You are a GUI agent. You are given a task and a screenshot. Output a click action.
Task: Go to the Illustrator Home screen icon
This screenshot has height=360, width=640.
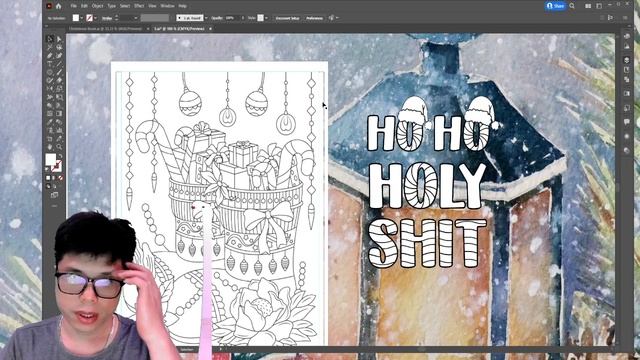pos(58,6)
